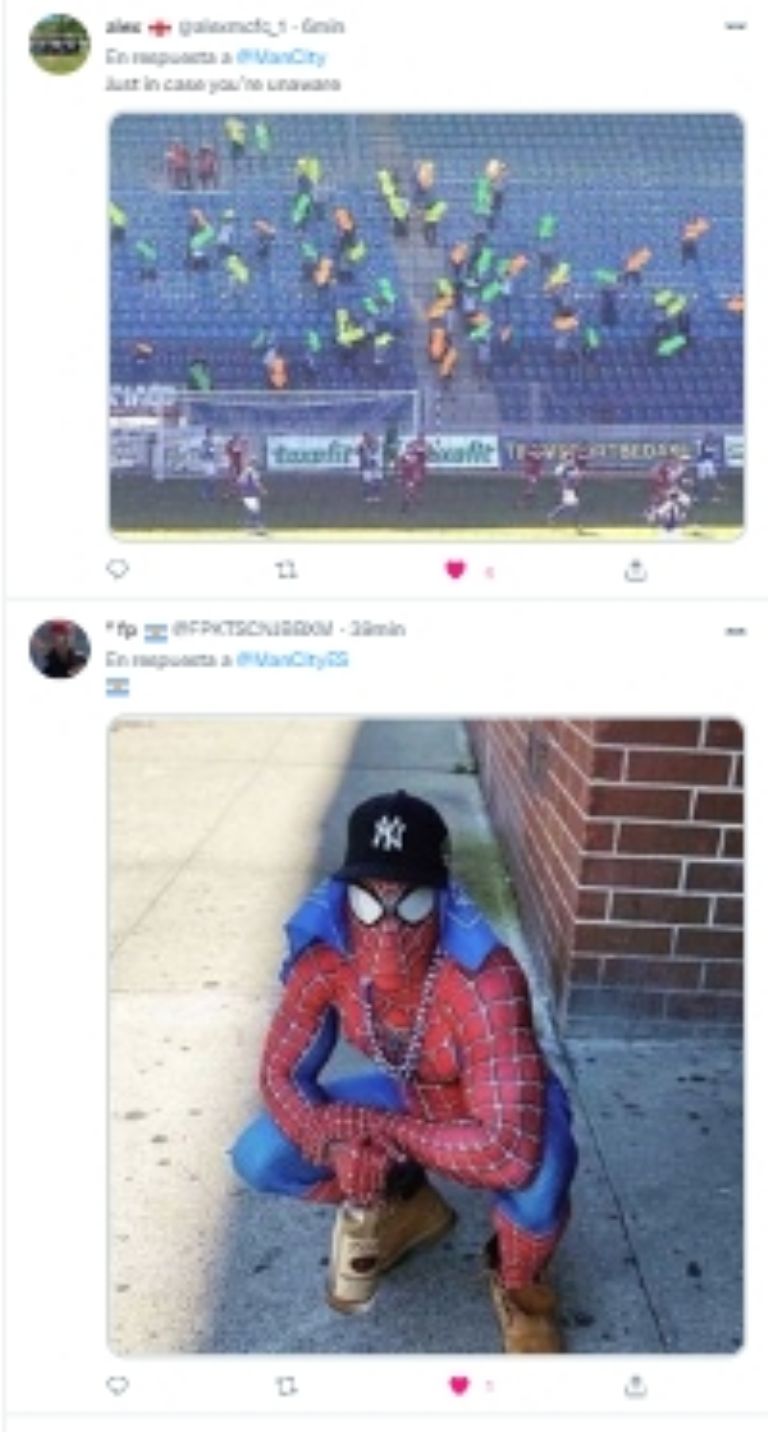Retweet the Spider-Man photo tweet
The height and width of the screenshot is (1432, 768).
coord(286,1386)
